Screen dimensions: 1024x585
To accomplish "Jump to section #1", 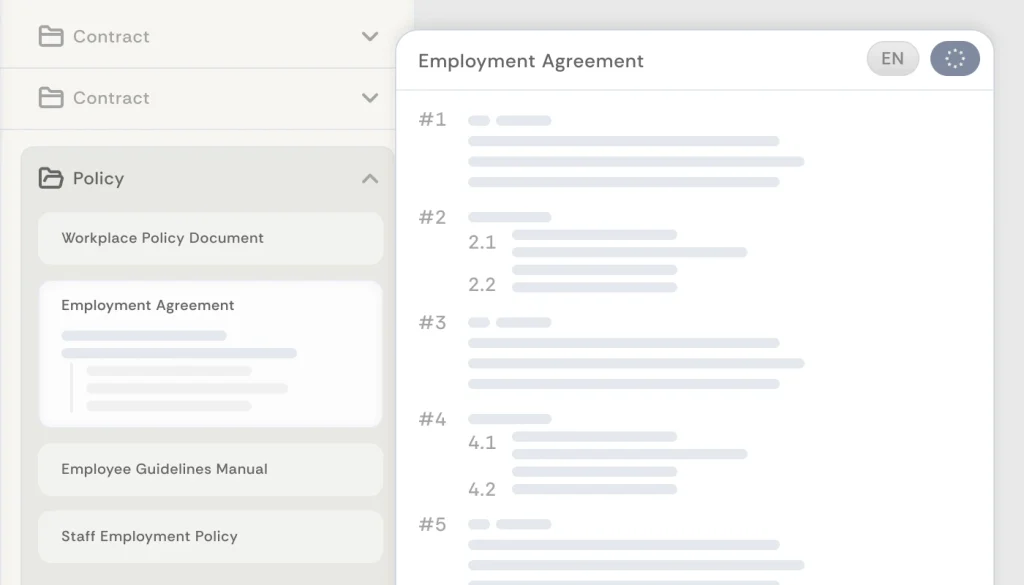I will [x=433, y=120].
